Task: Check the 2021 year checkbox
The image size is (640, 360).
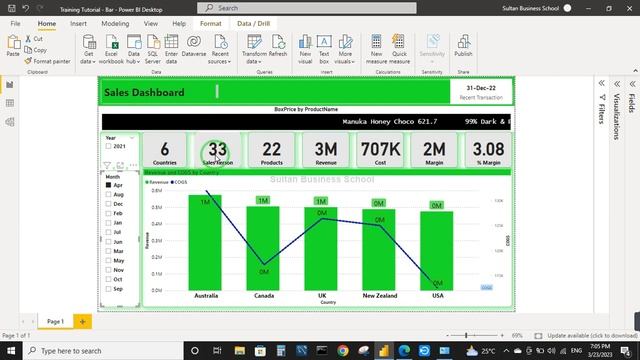Action: pos(108,146)
